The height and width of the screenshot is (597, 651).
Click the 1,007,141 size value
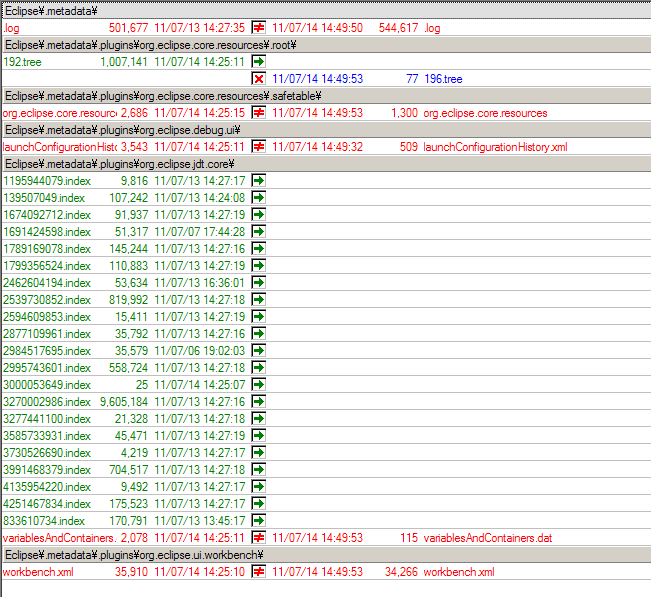[x=124, y=62]
